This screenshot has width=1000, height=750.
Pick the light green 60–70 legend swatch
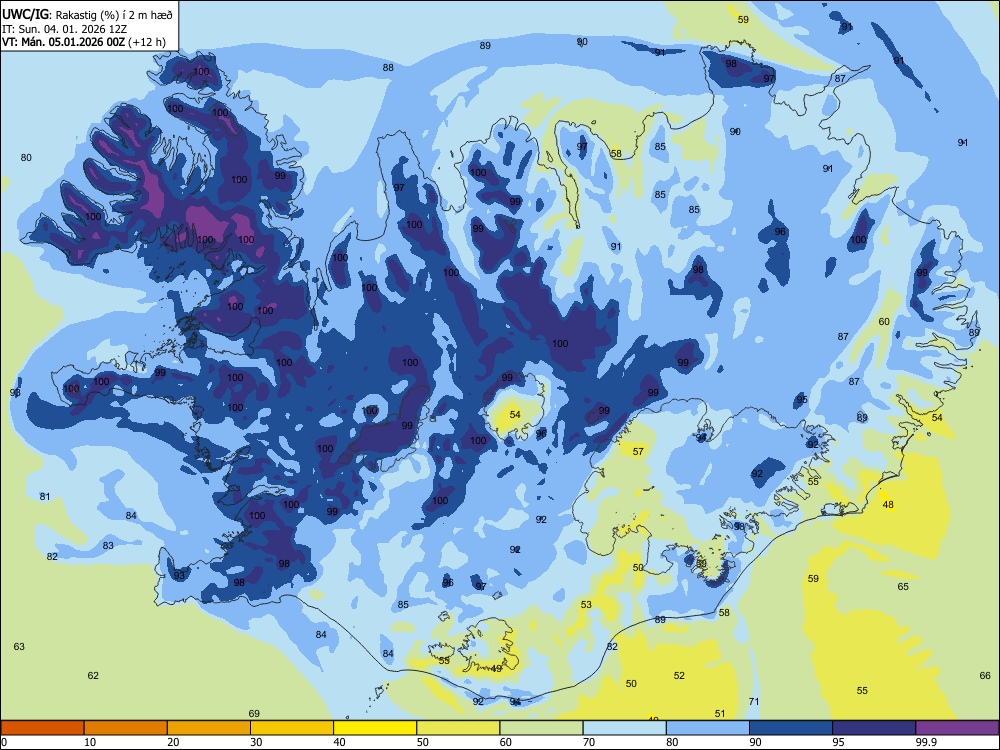tap(541, 728)
